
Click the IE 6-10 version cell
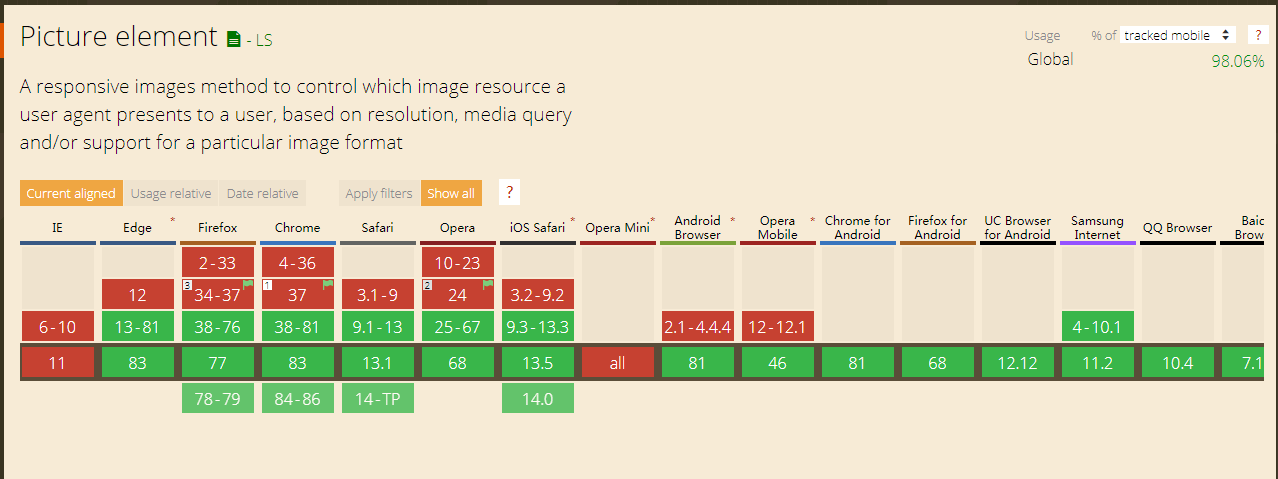pos(57,326)
